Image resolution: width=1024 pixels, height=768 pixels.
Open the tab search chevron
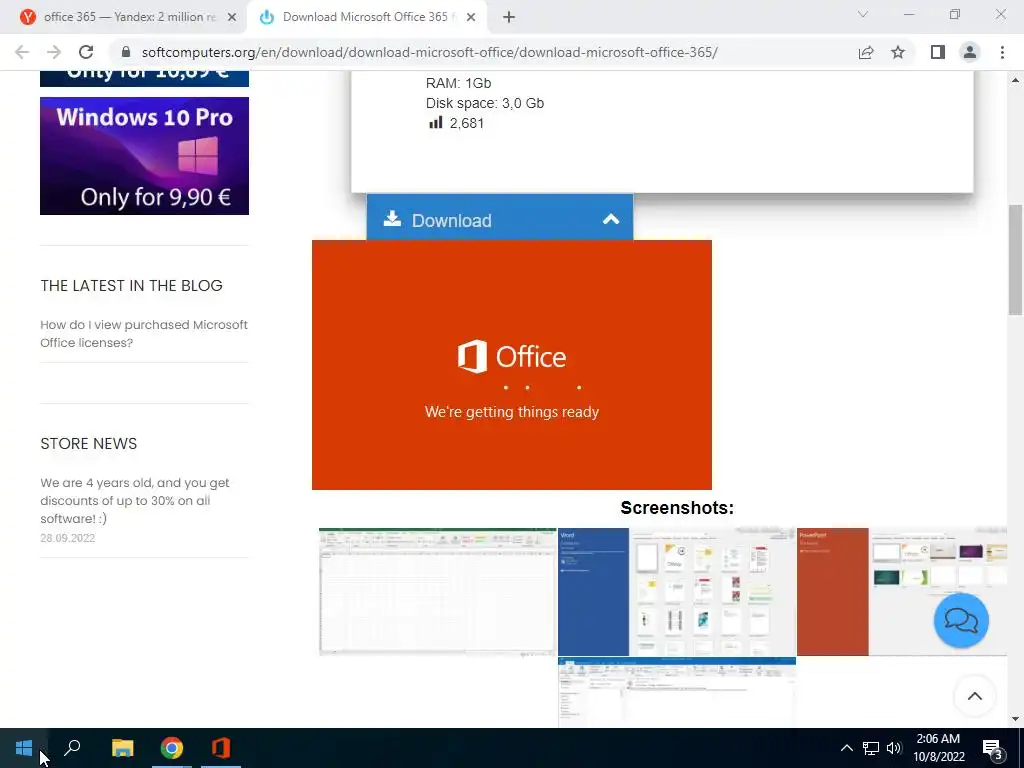coord(863,14)
